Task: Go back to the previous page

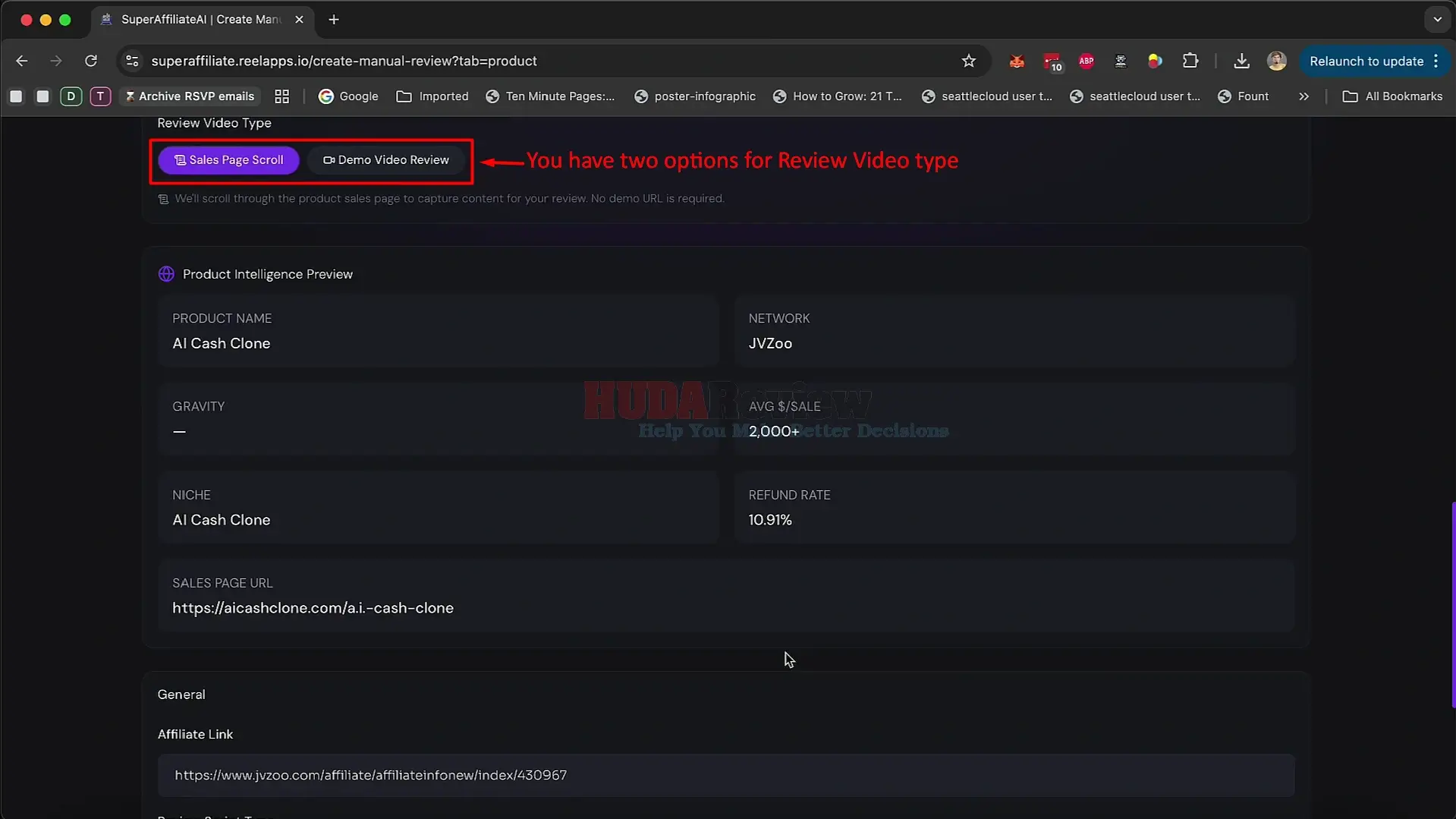Action: pos(22,61)
